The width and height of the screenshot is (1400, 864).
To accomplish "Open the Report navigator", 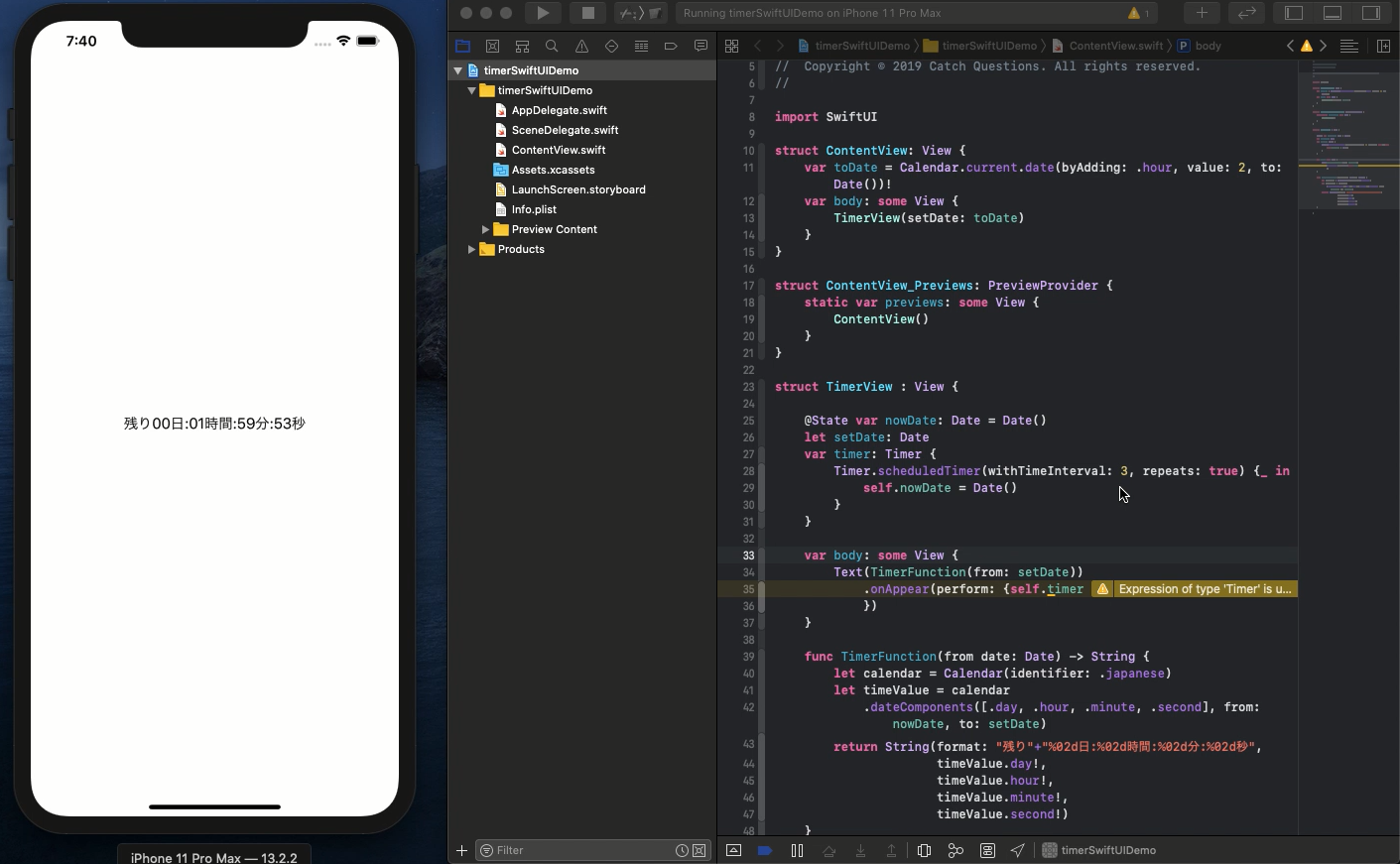I will pos(701,46).
